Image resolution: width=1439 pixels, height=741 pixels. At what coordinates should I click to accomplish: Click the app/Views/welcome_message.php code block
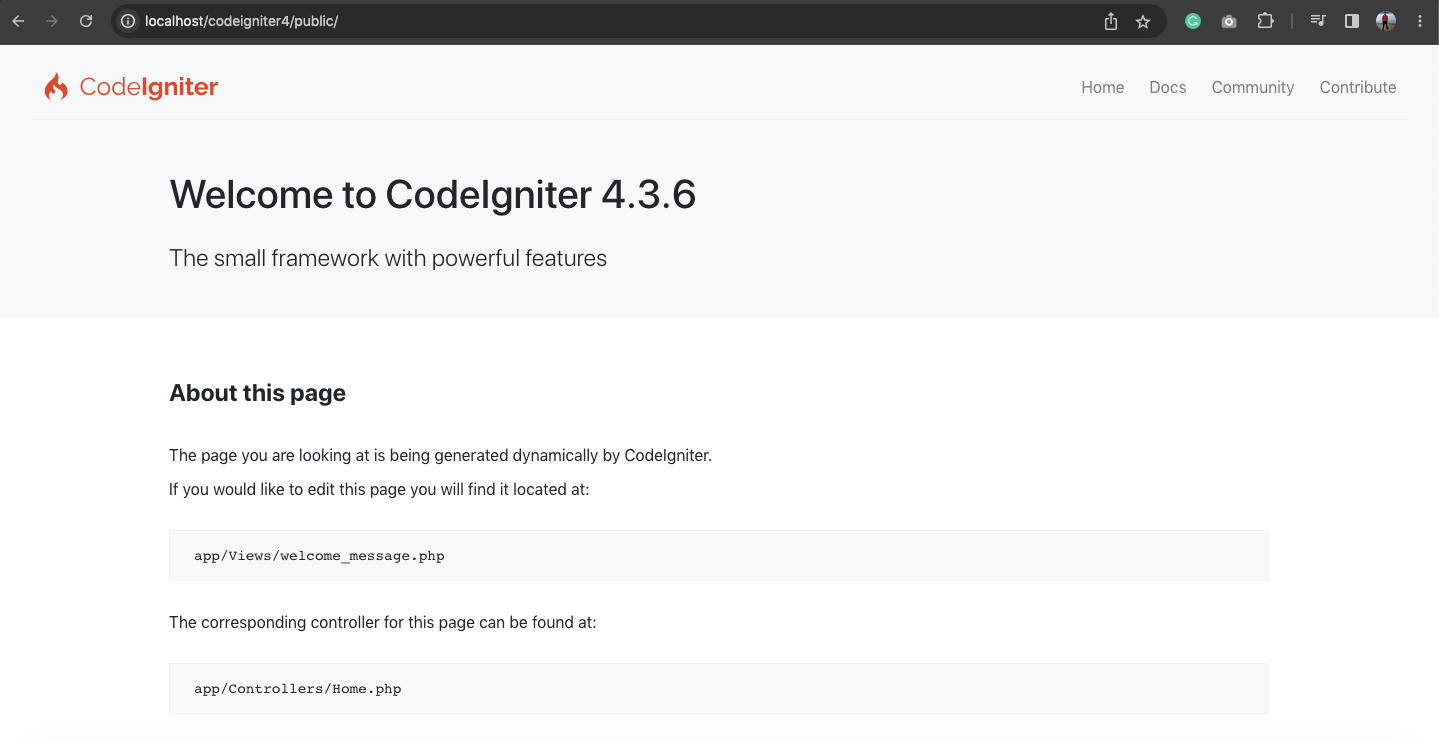pos(718,555)
